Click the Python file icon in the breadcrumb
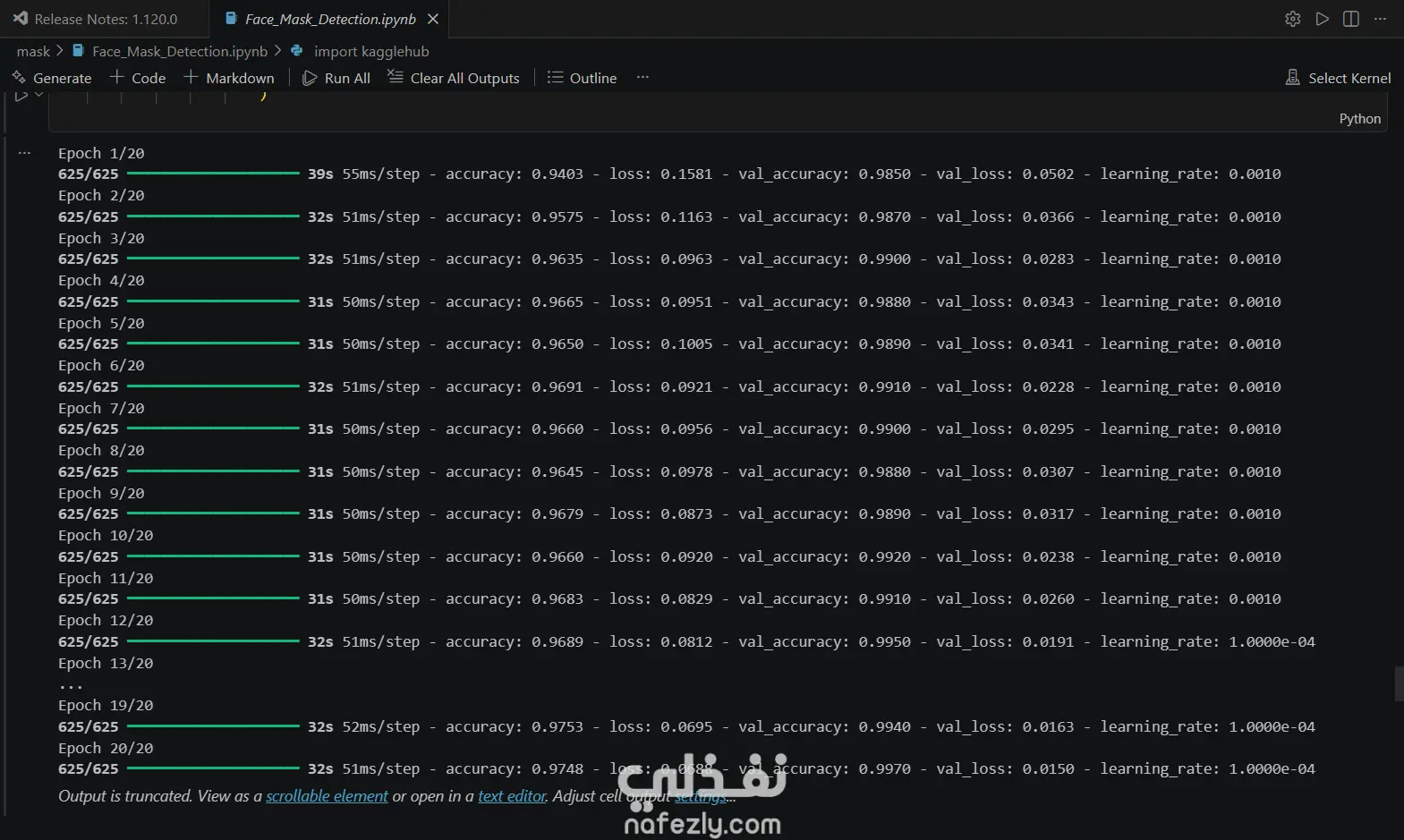This screenshot has height=840, width=1404. (297, 51)
